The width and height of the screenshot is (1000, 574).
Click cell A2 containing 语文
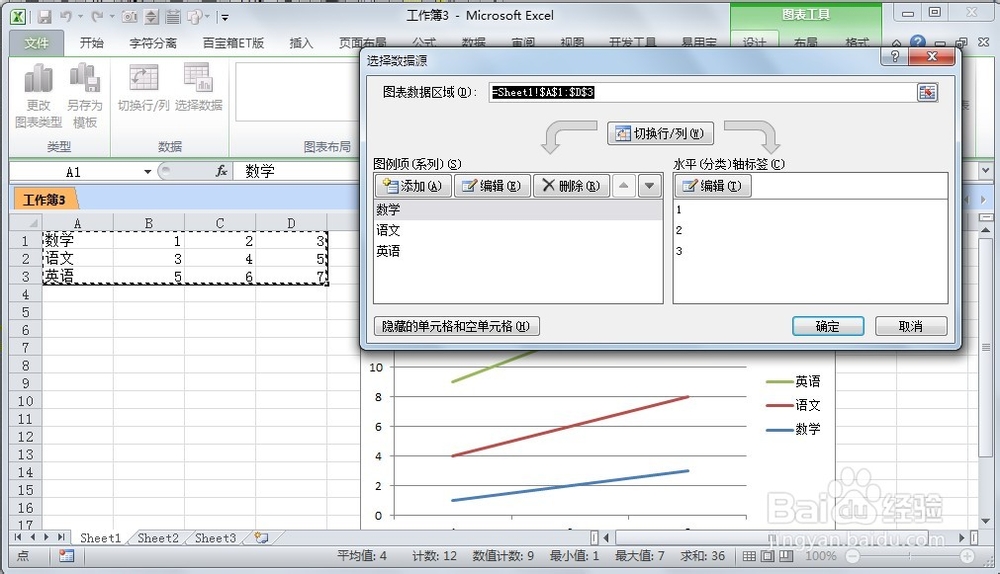point(77,258)
